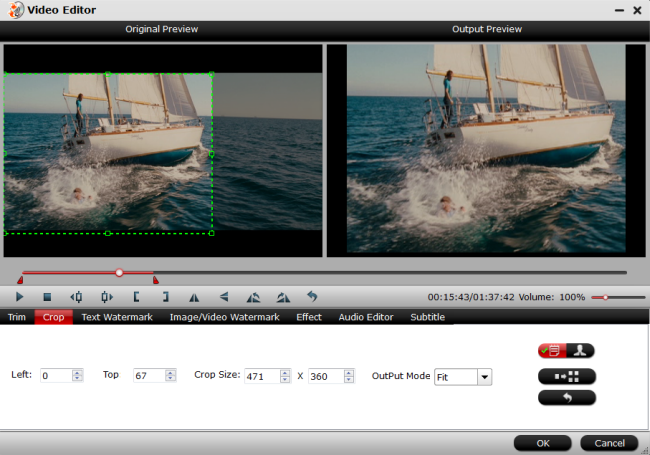Click the crop height field showing 360
The width and height of the screenshot is (650, 455).
coord(326,376)
